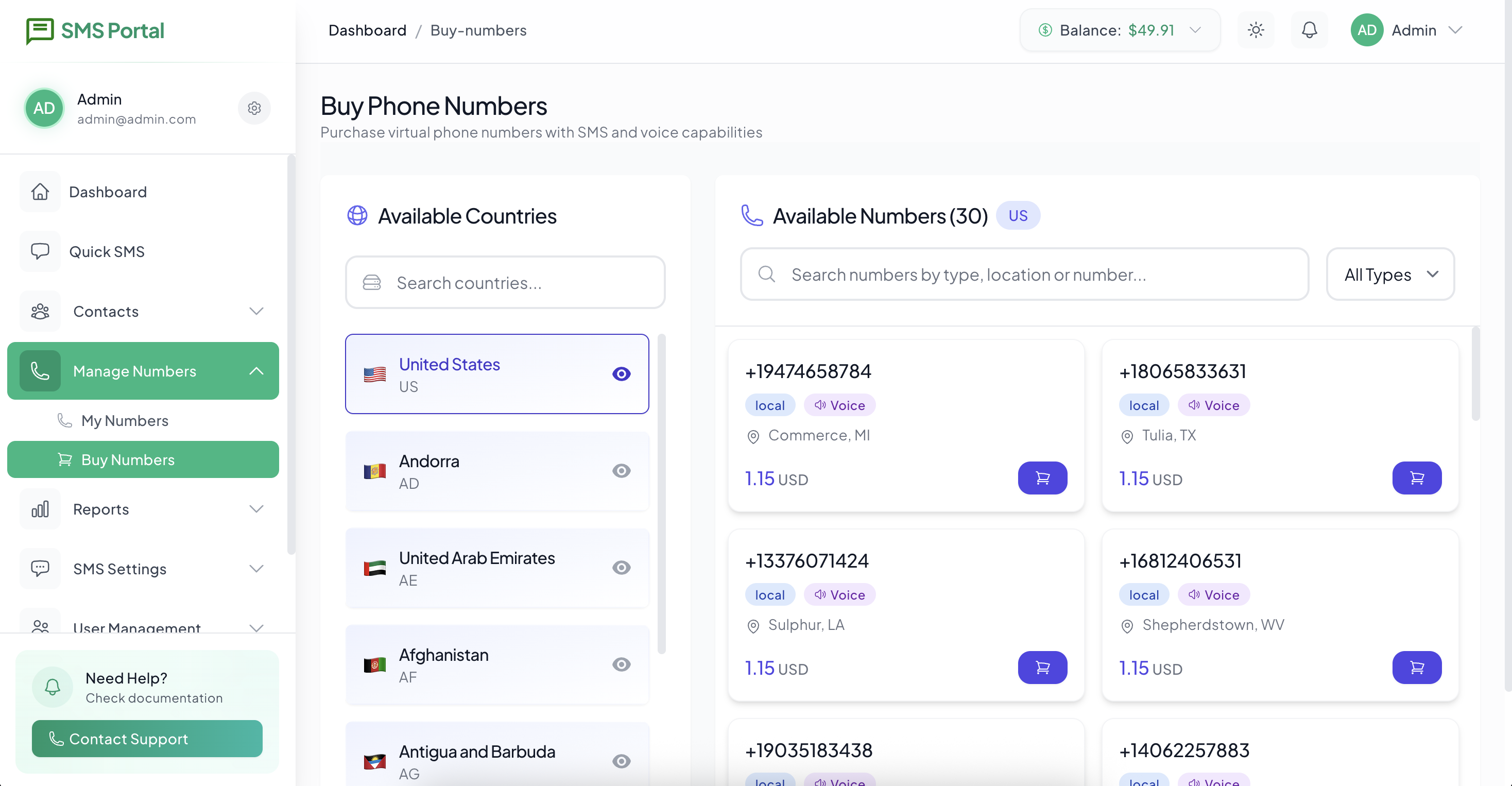1512x786 pixels.
Task: Click the SMS Portal logo icon
Action: [40, 30]
